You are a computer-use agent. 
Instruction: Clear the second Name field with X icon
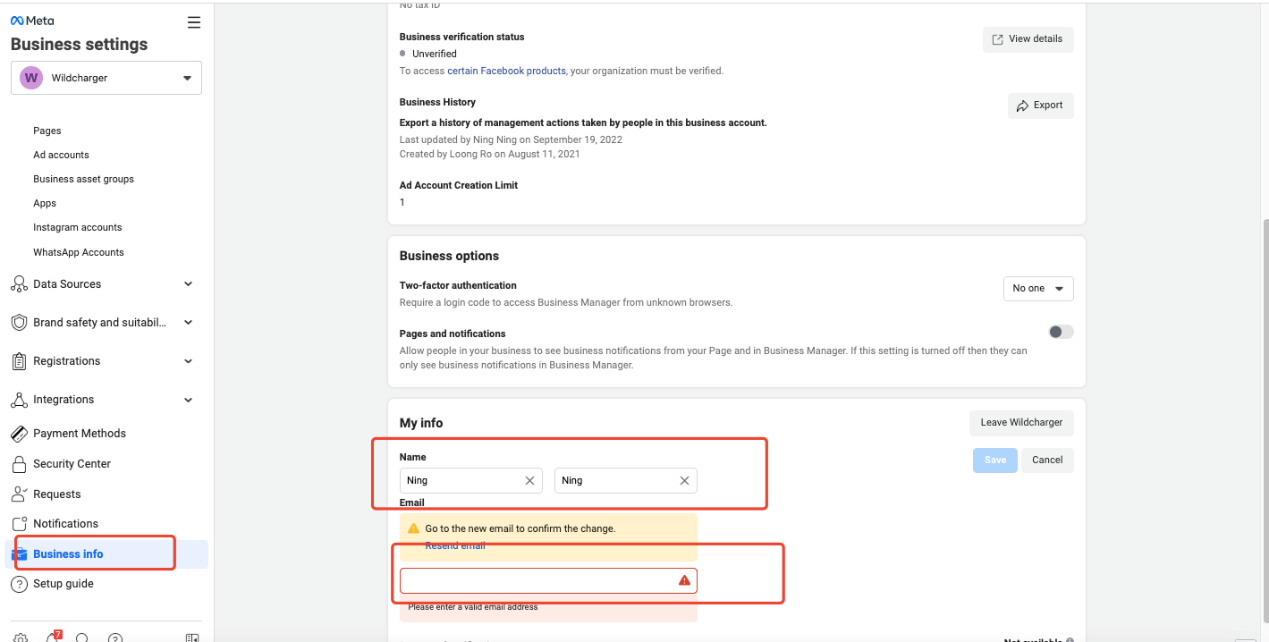coord(684,481)
